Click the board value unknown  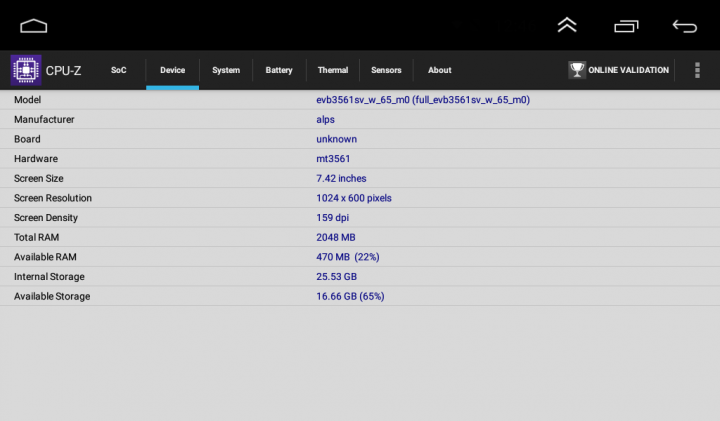pyautogui.click(x=337, y=139)
